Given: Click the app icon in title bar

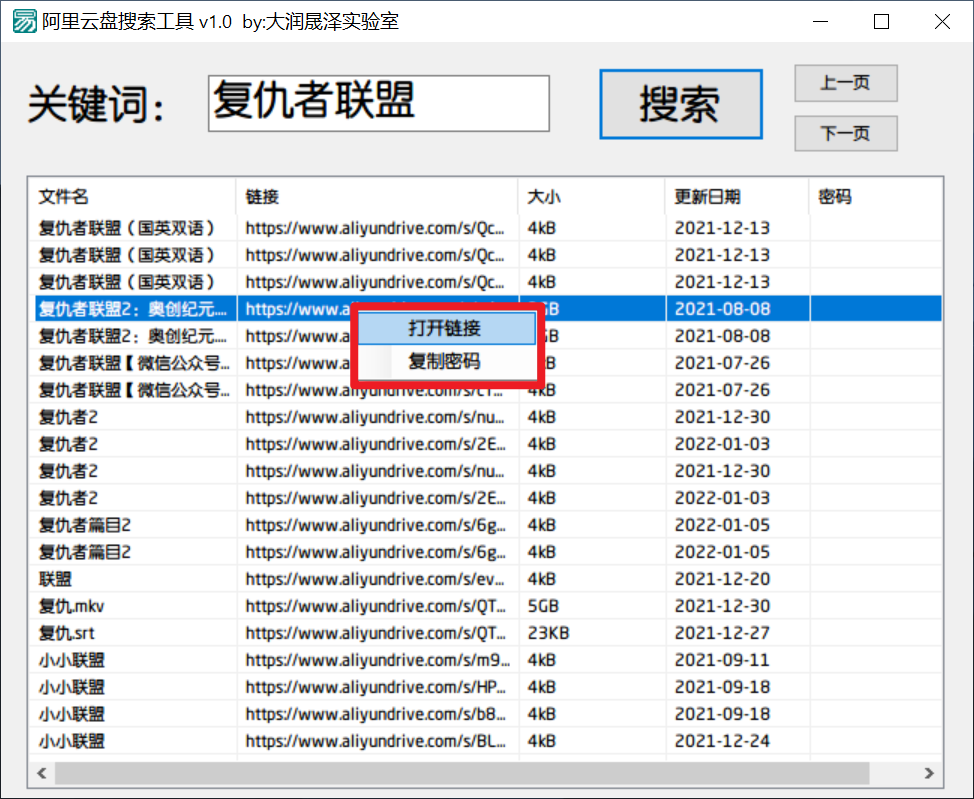Looking at the screenshot, I should pos(25,22).
